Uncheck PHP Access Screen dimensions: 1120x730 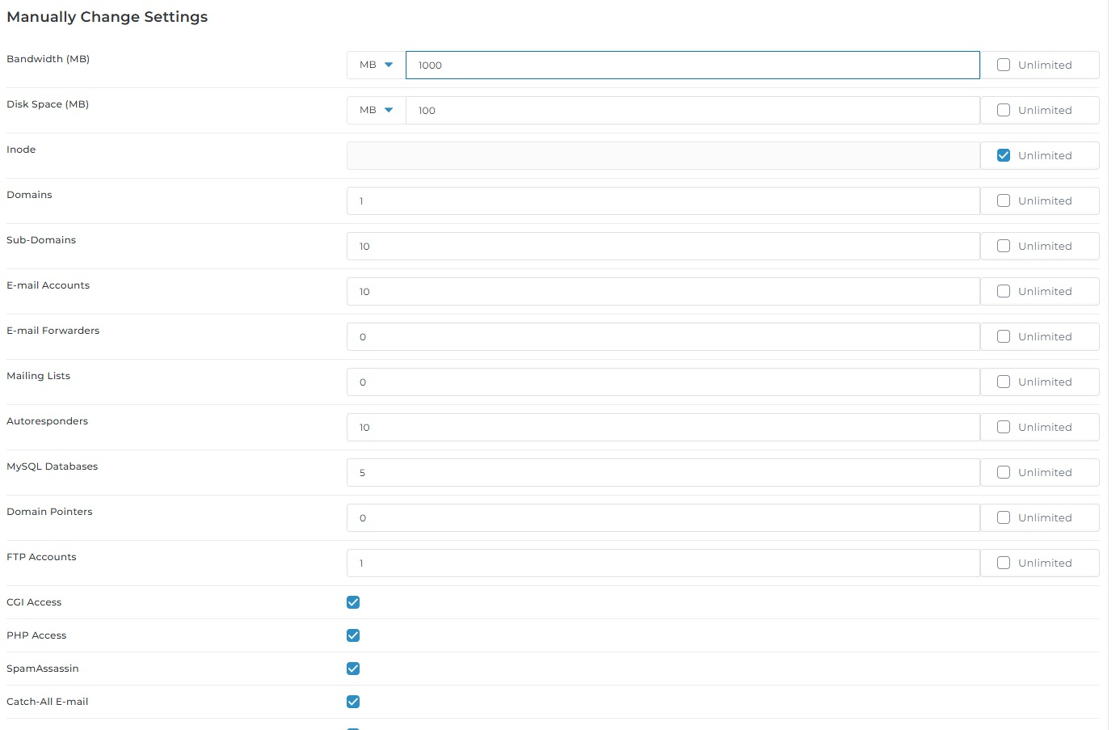pyautogui.click(x=353, y=635)
